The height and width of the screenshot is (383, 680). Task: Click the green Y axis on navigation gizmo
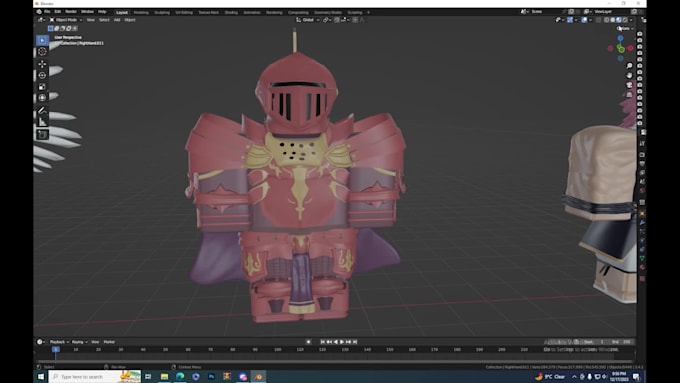tap(621, 49)
